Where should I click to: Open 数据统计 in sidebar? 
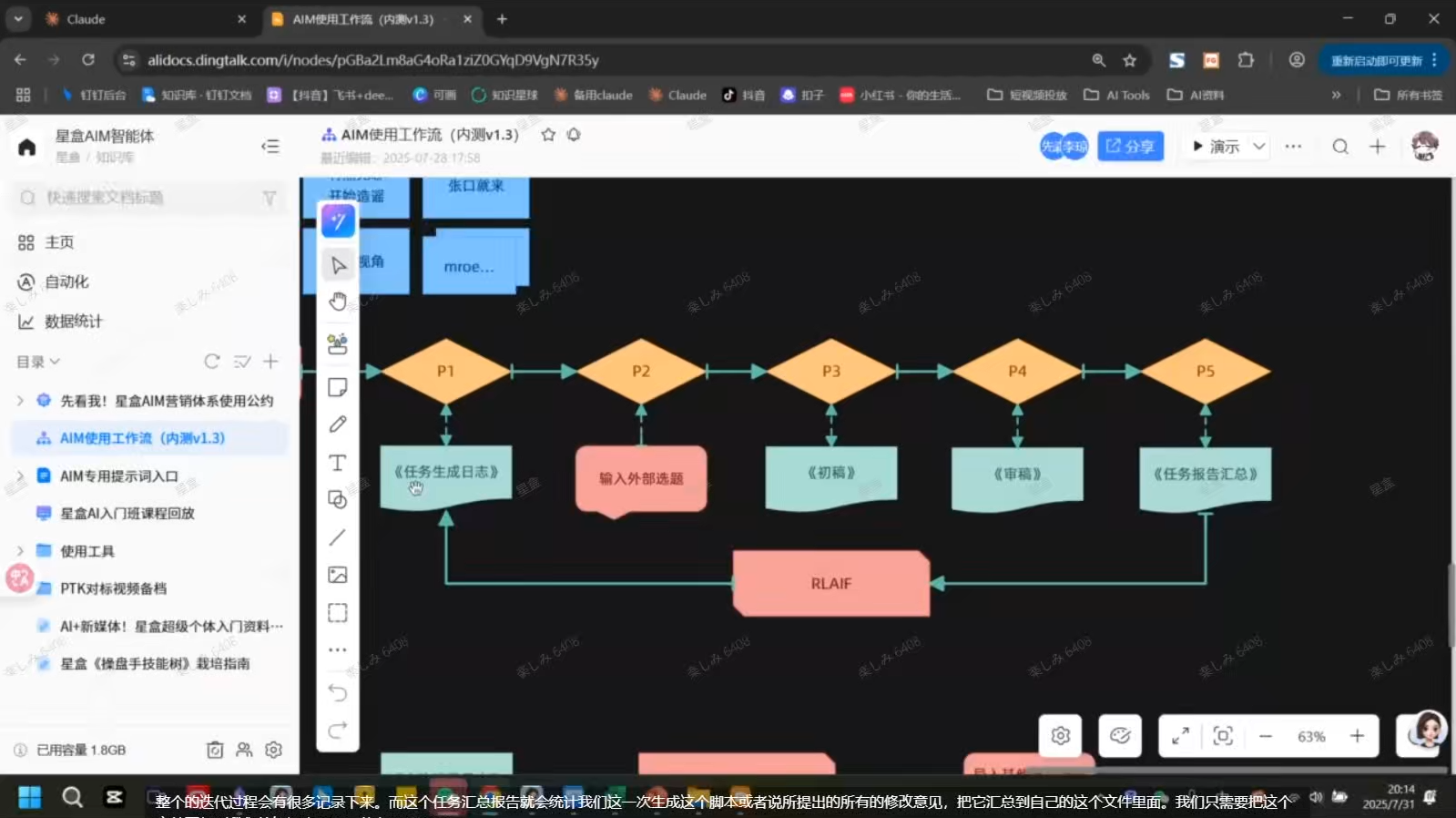(73, 322)
